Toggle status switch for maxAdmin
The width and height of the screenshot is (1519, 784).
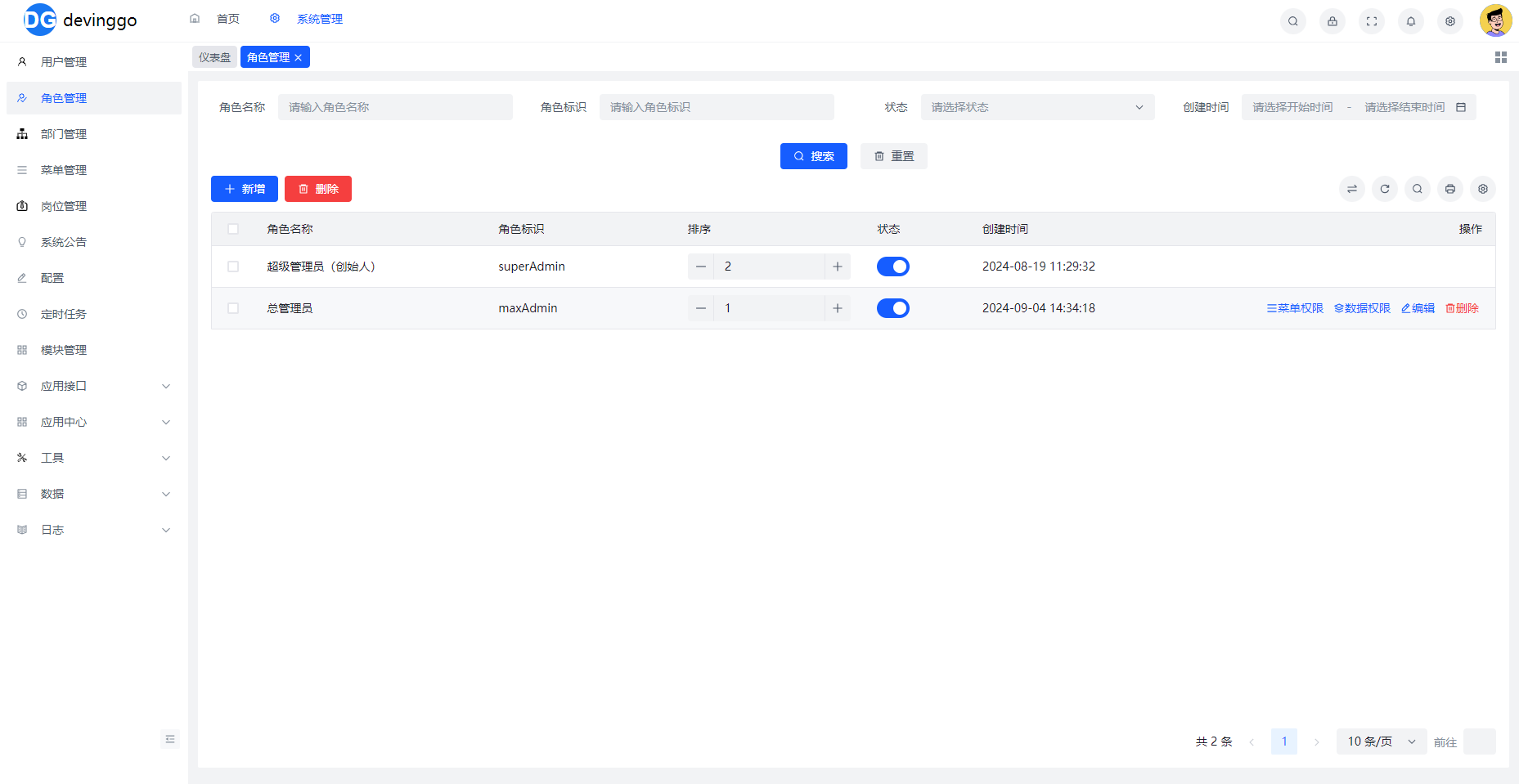point(893,308)
